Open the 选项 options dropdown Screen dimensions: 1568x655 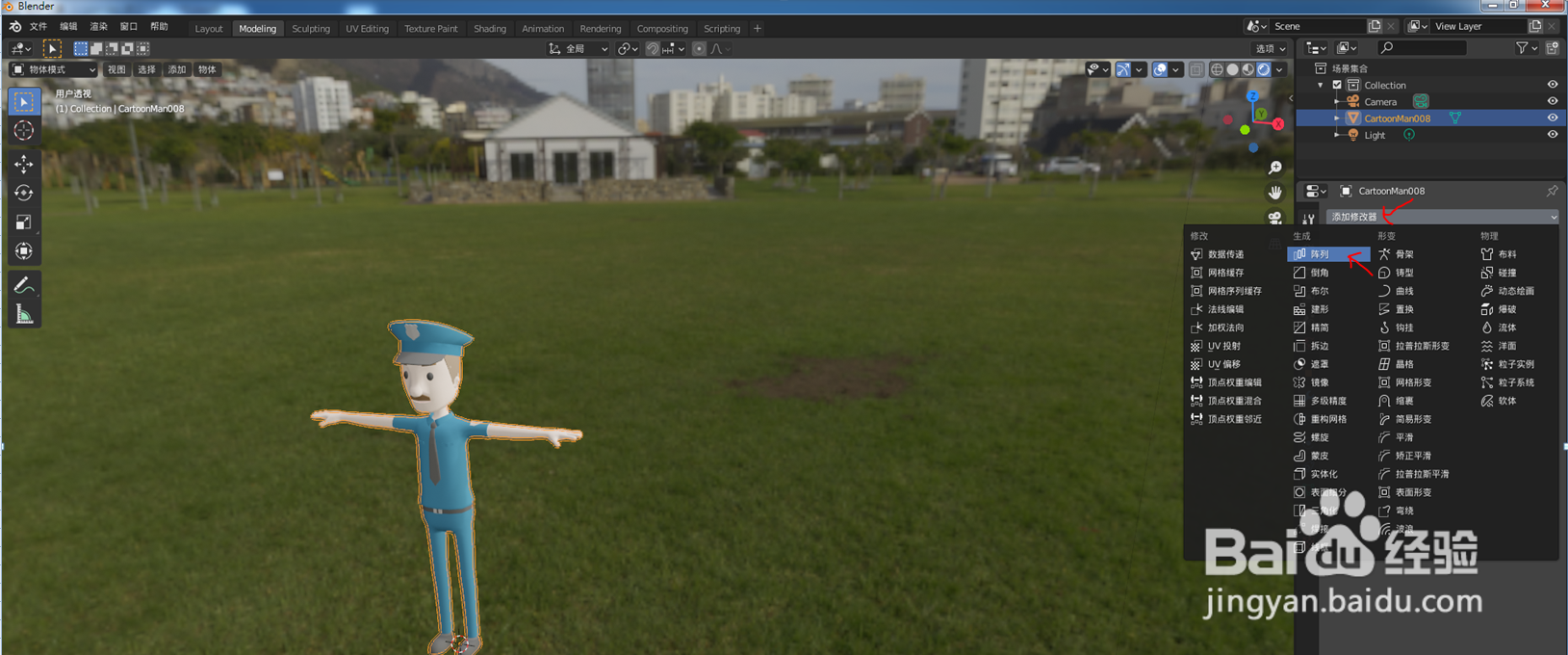(1270, 48)
